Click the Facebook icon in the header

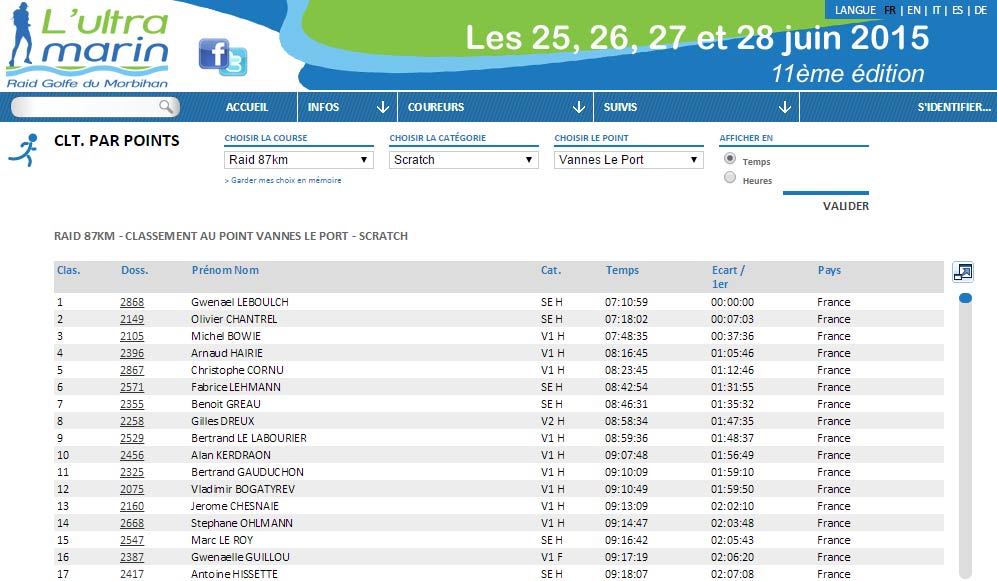[213, 53]
